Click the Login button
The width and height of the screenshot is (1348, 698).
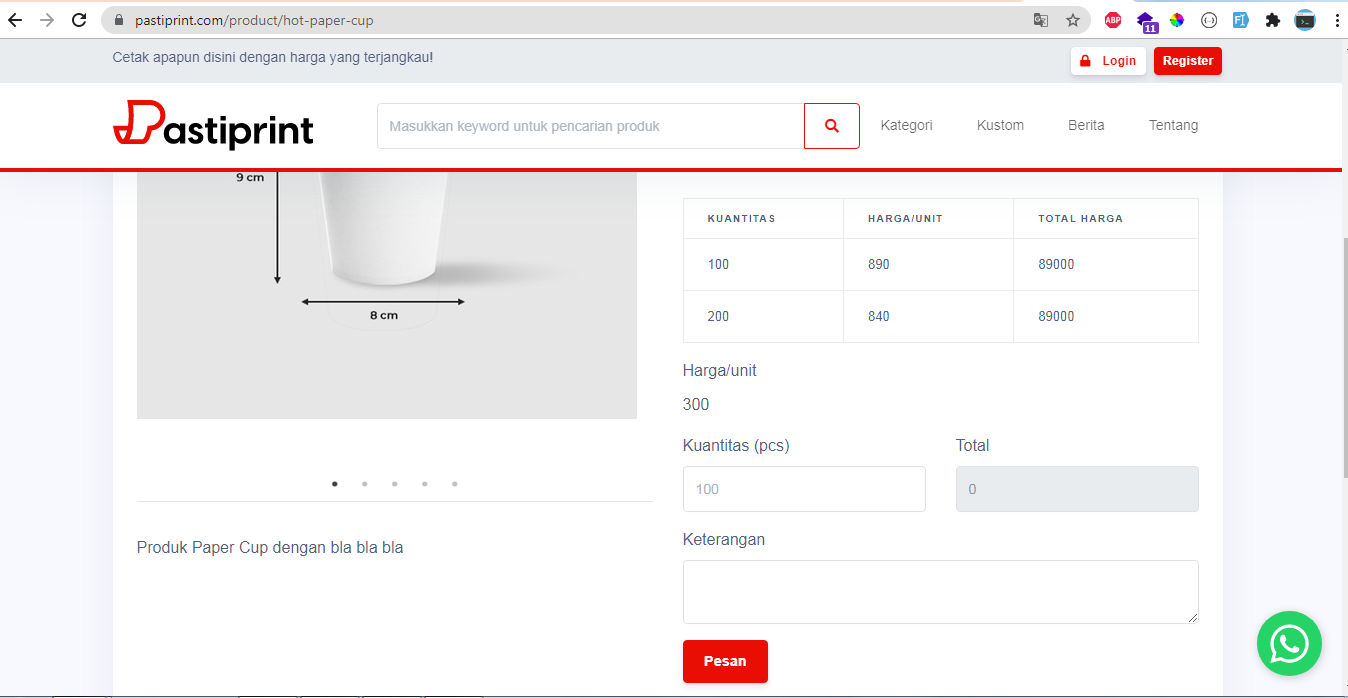pos(1108,61)
